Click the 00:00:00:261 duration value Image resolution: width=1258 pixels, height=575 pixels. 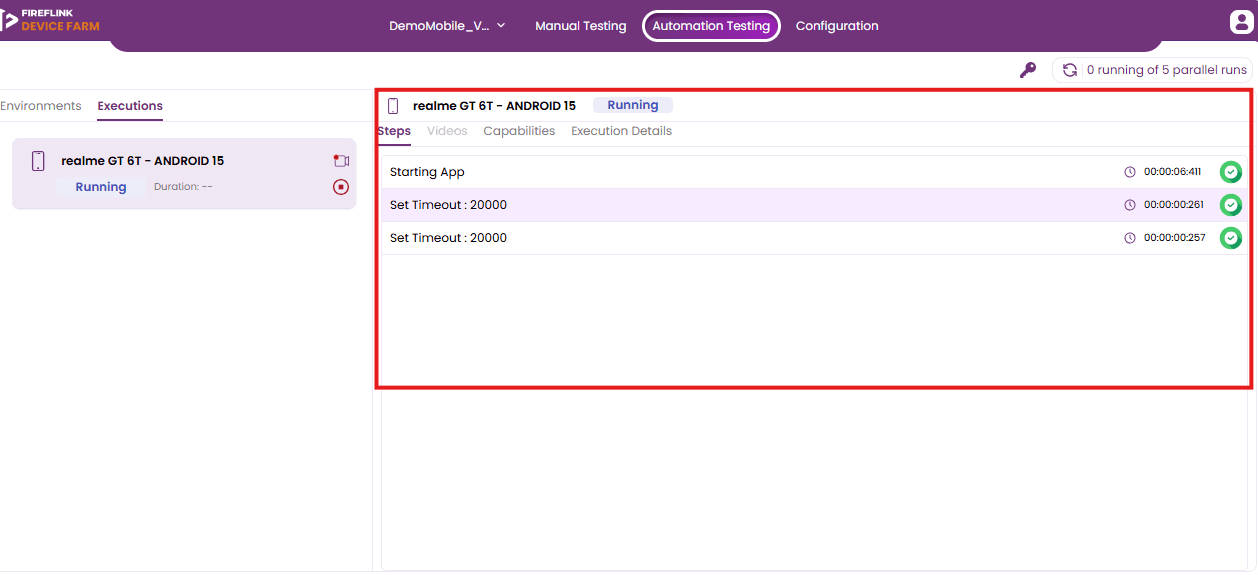(x=1174, y=205)
